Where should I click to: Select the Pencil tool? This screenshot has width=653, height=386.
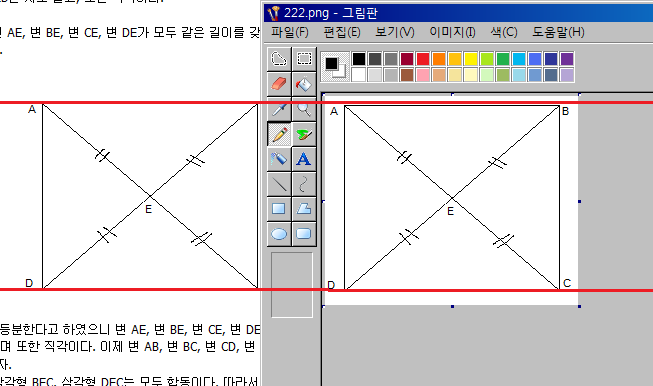(279, 134)
